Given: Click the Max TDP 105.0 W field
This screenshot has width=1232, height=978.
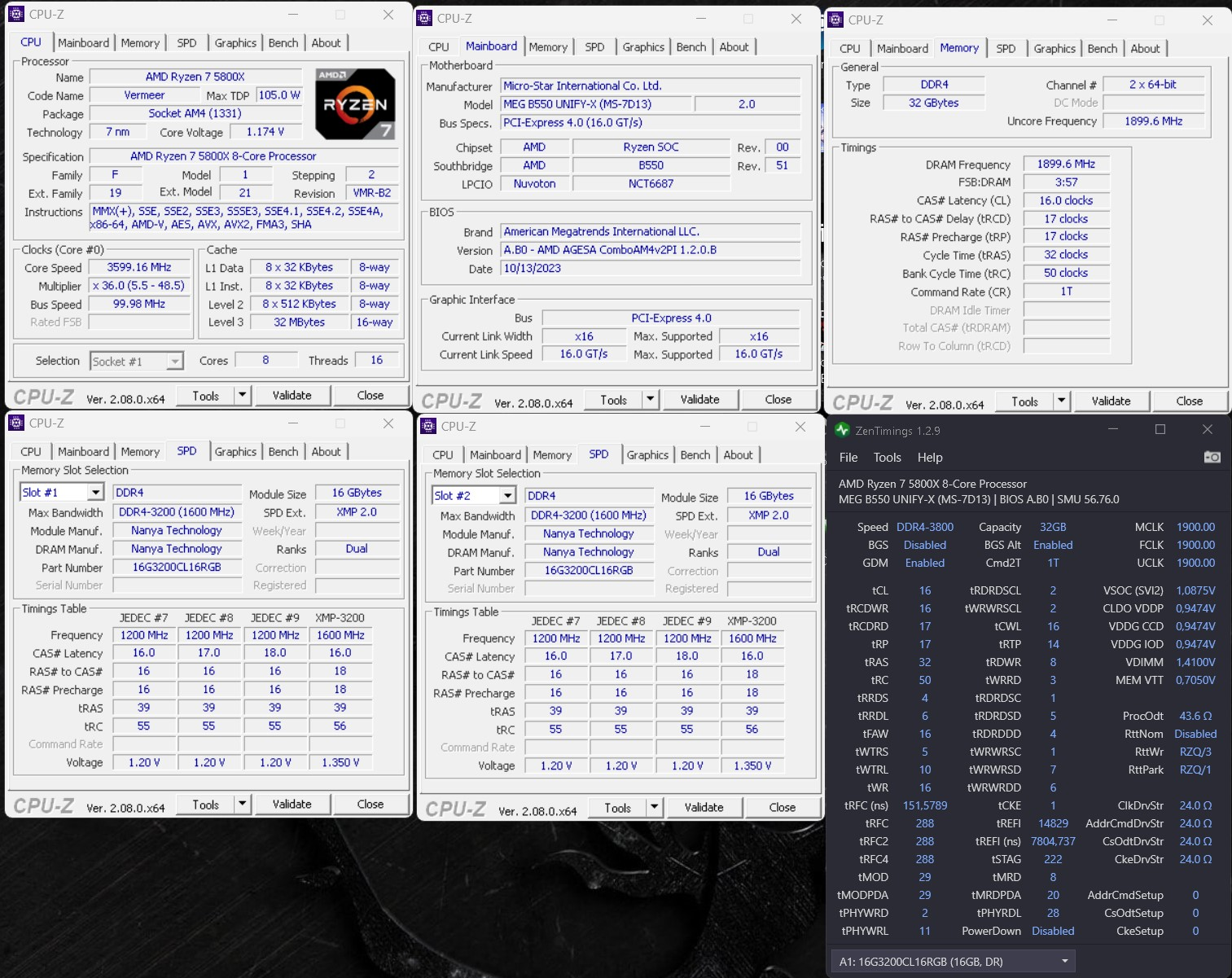Looking at the screenshot, I should (x=279, y=94).
